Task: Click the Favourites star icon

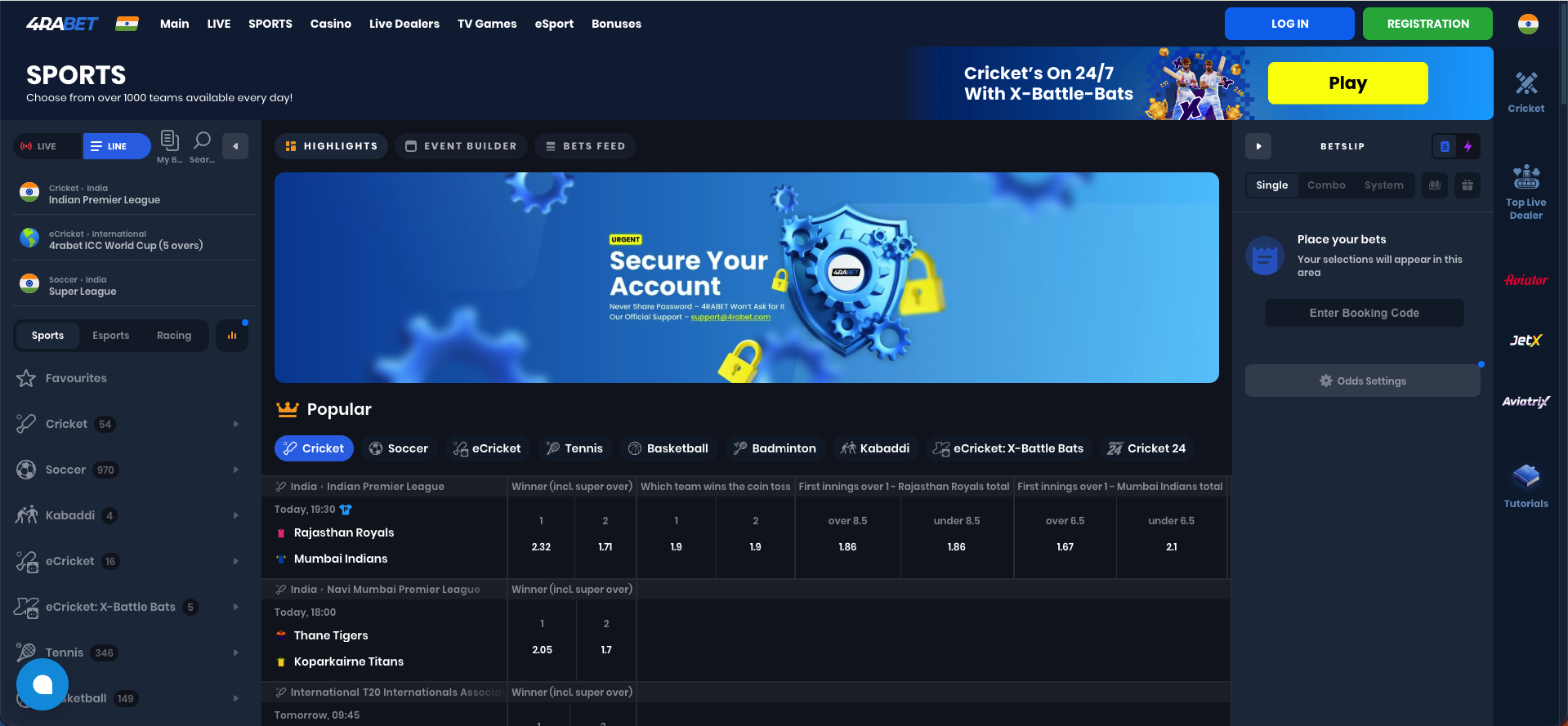Action: [x=26, y=378]
